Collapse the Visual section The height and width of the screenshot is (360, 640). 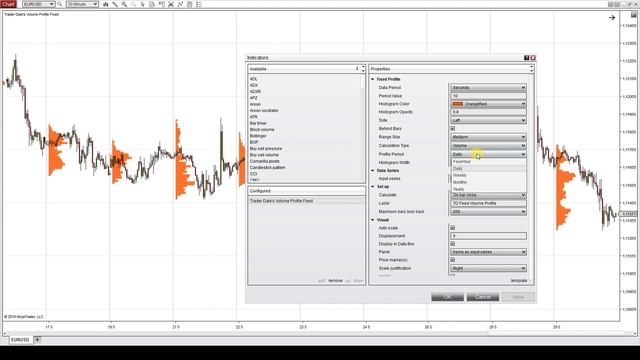373,220
